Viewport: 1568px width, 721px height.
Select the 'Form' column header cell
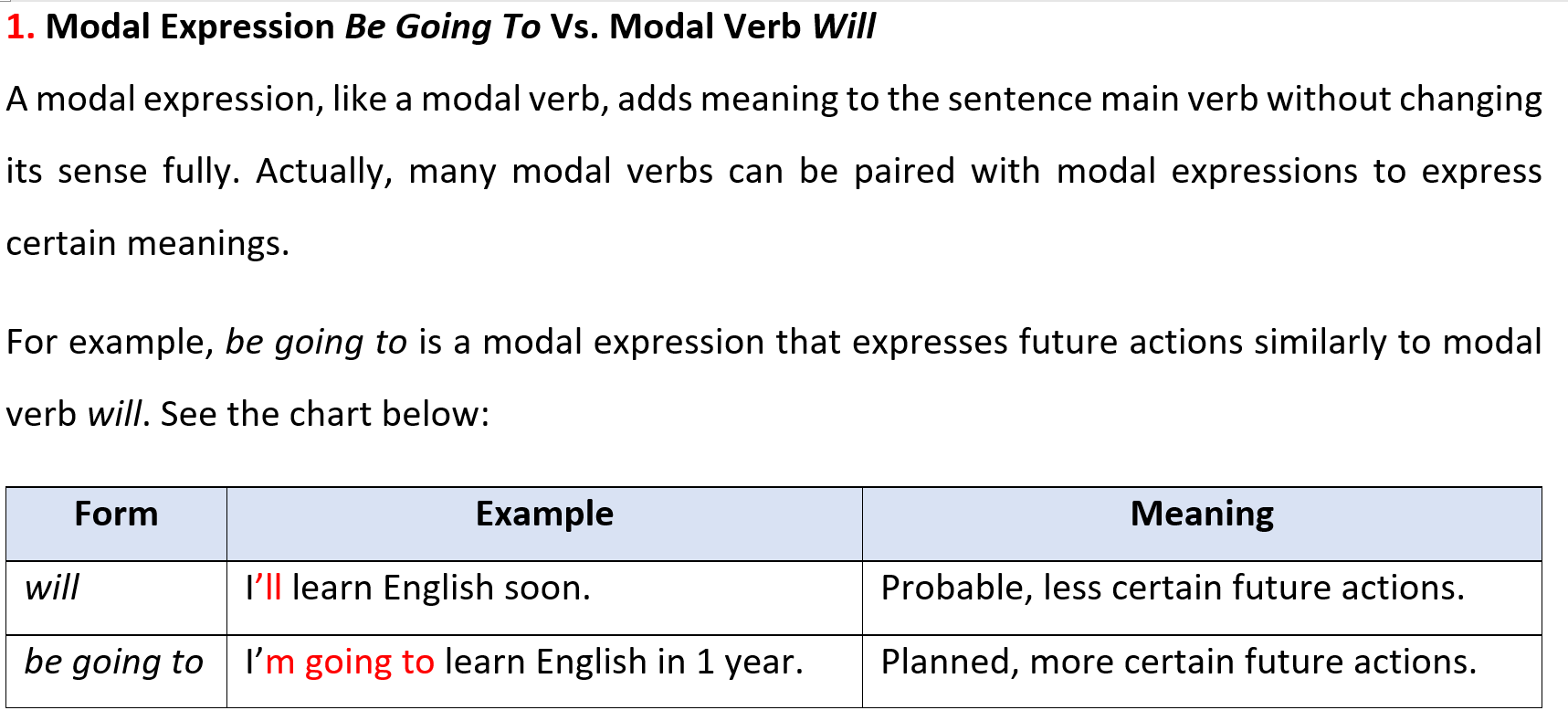pyautogui.click(x=116, y=524)
